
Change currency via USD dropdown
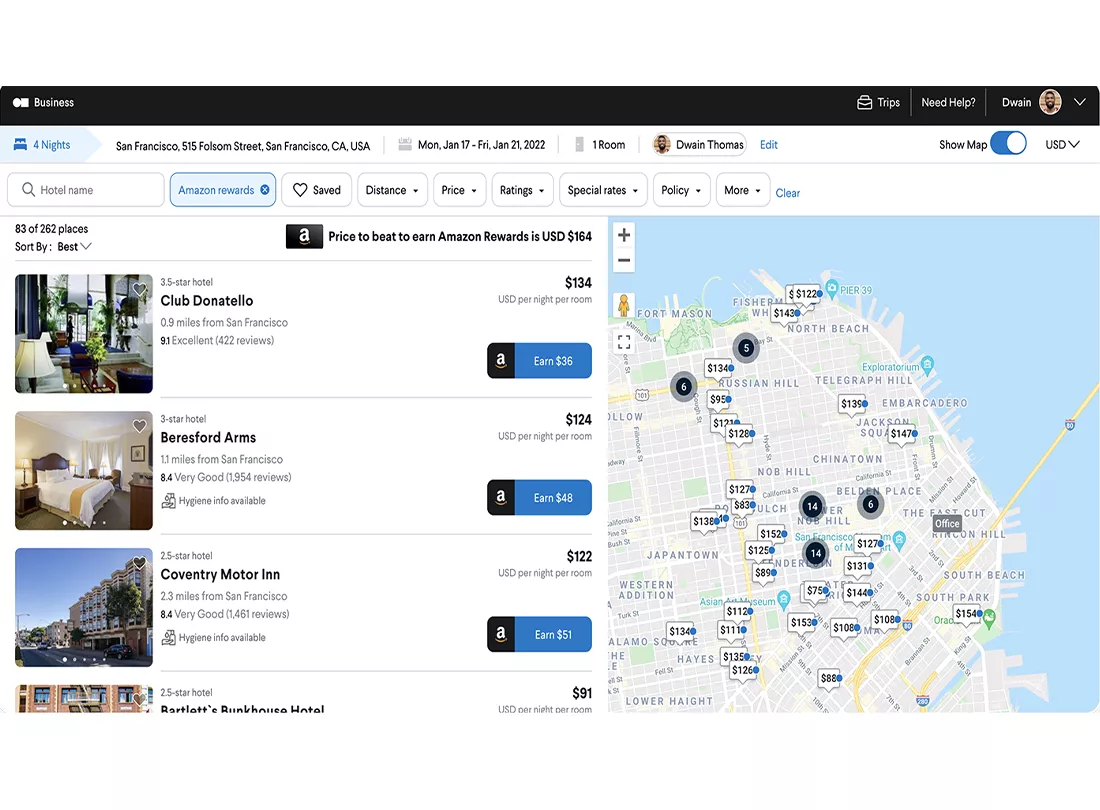(1062, 144)
